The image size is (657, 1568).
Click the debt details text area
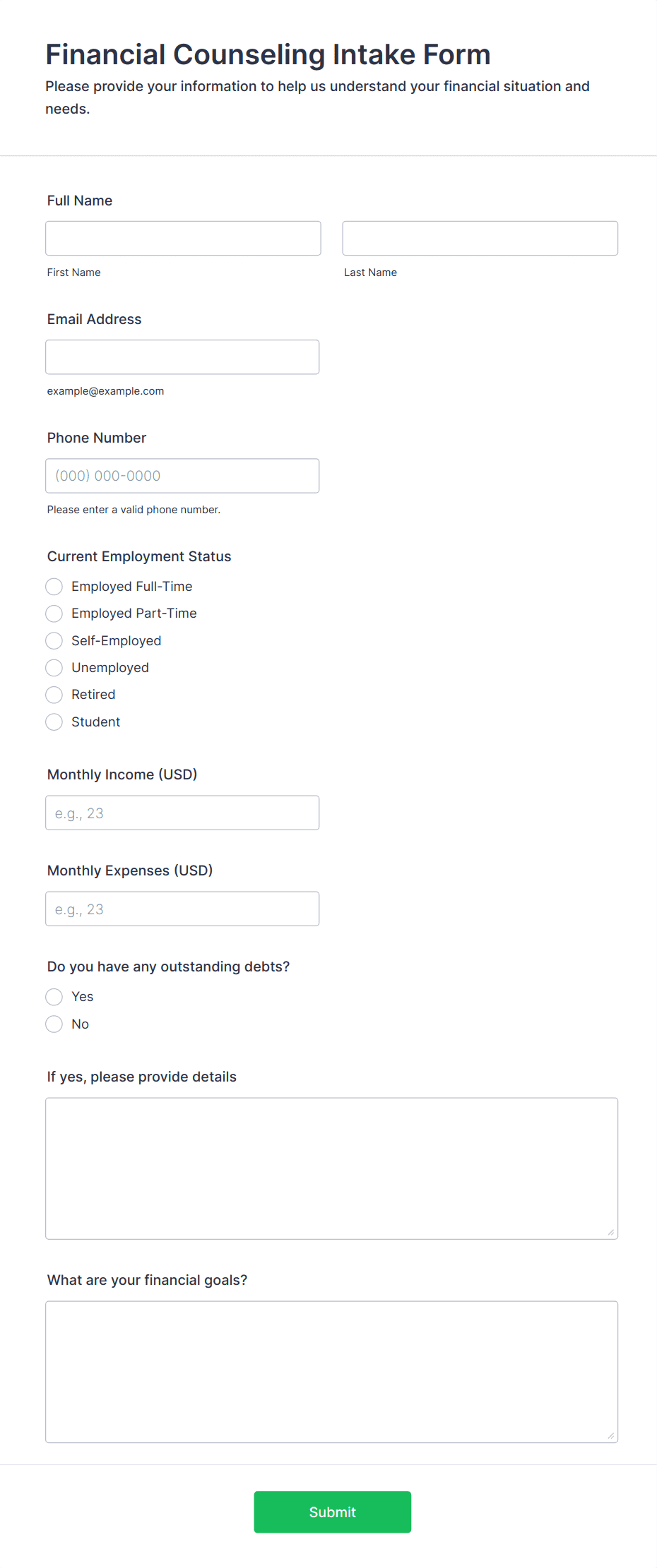point(331,1168)
